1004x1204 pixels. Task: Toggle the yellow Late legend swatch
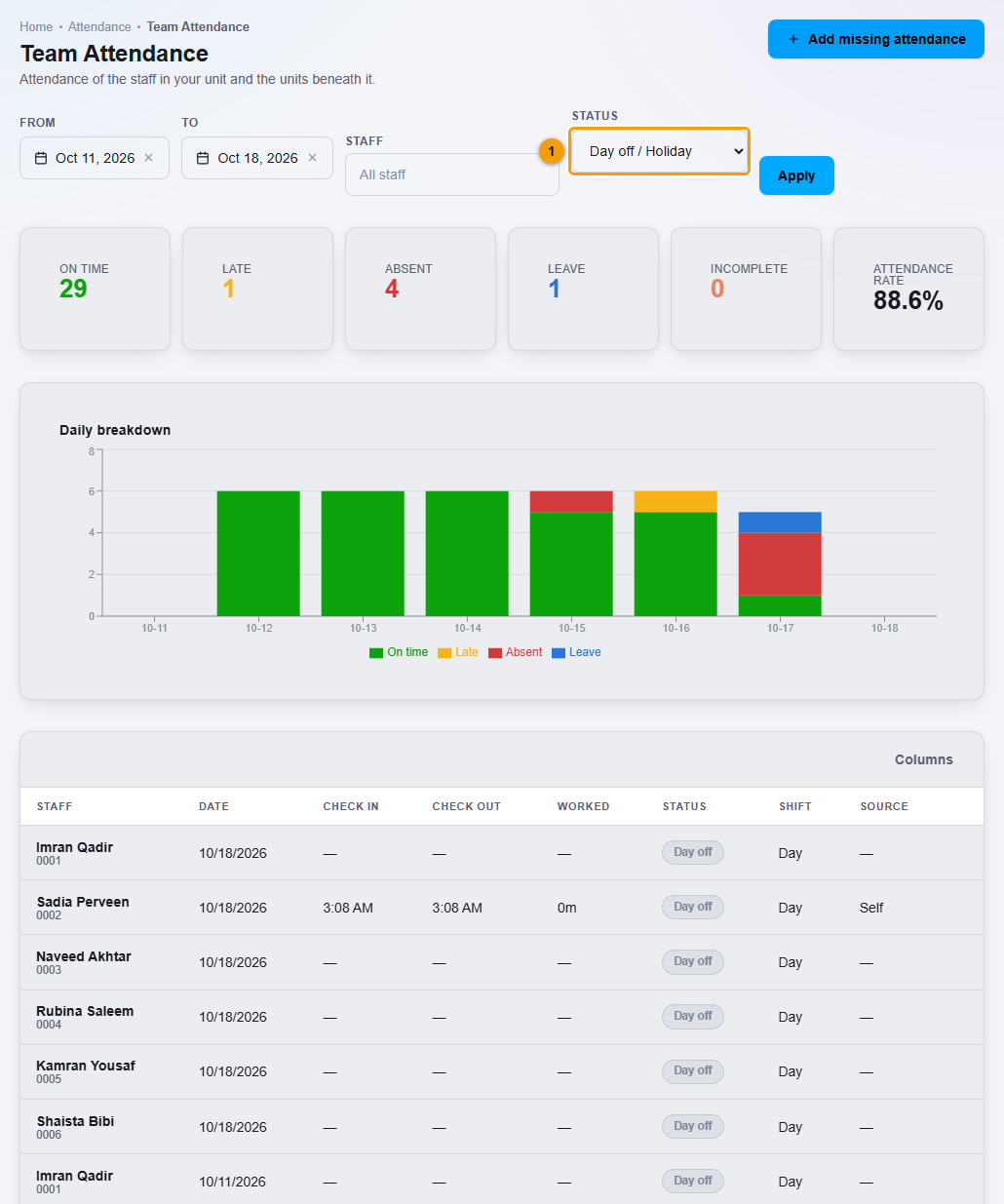(x=444, y=653)
